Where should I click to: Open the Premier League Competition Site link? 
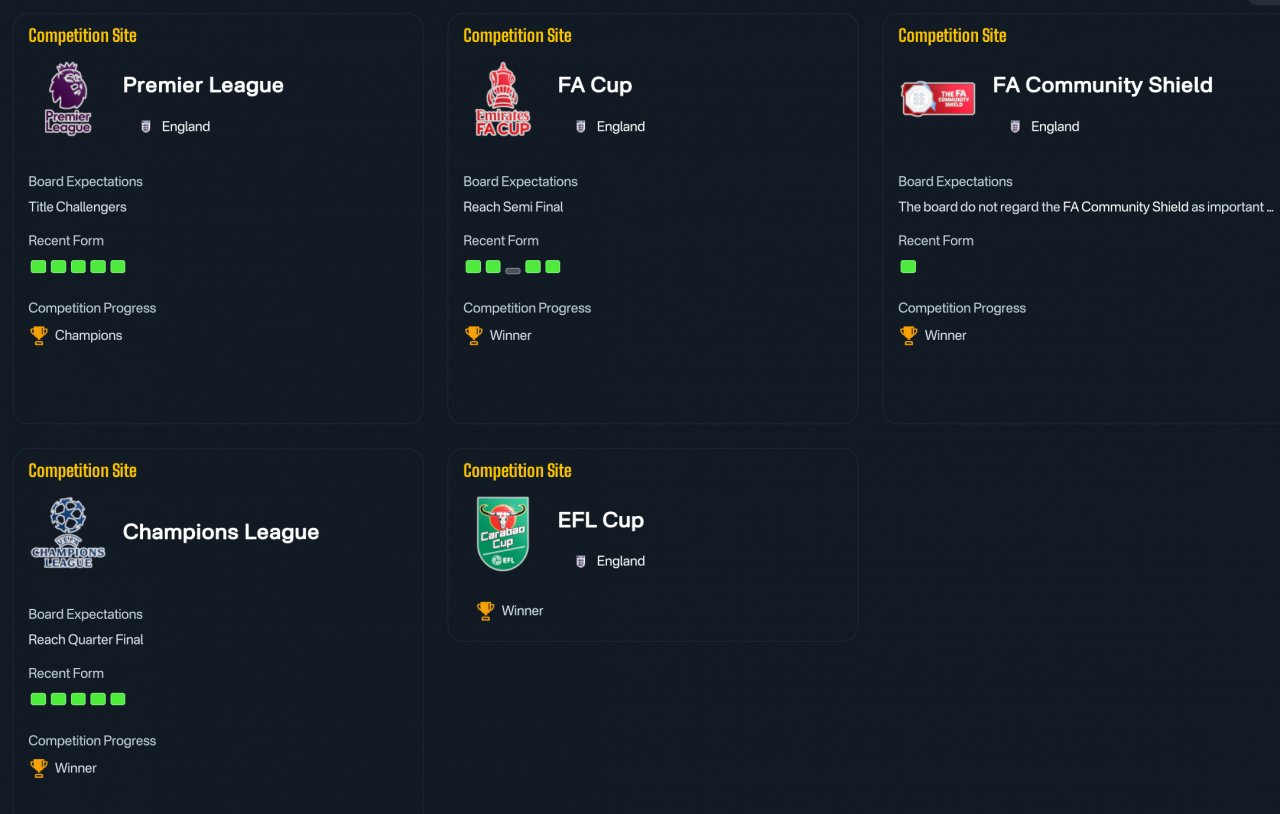(x=82, y=35)
